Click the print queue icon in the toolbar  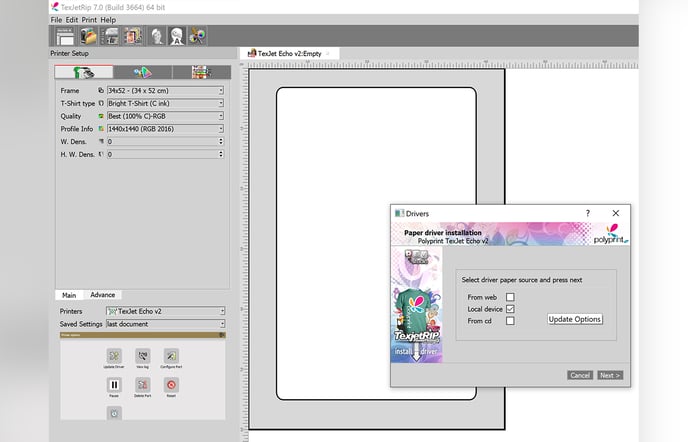110,36
